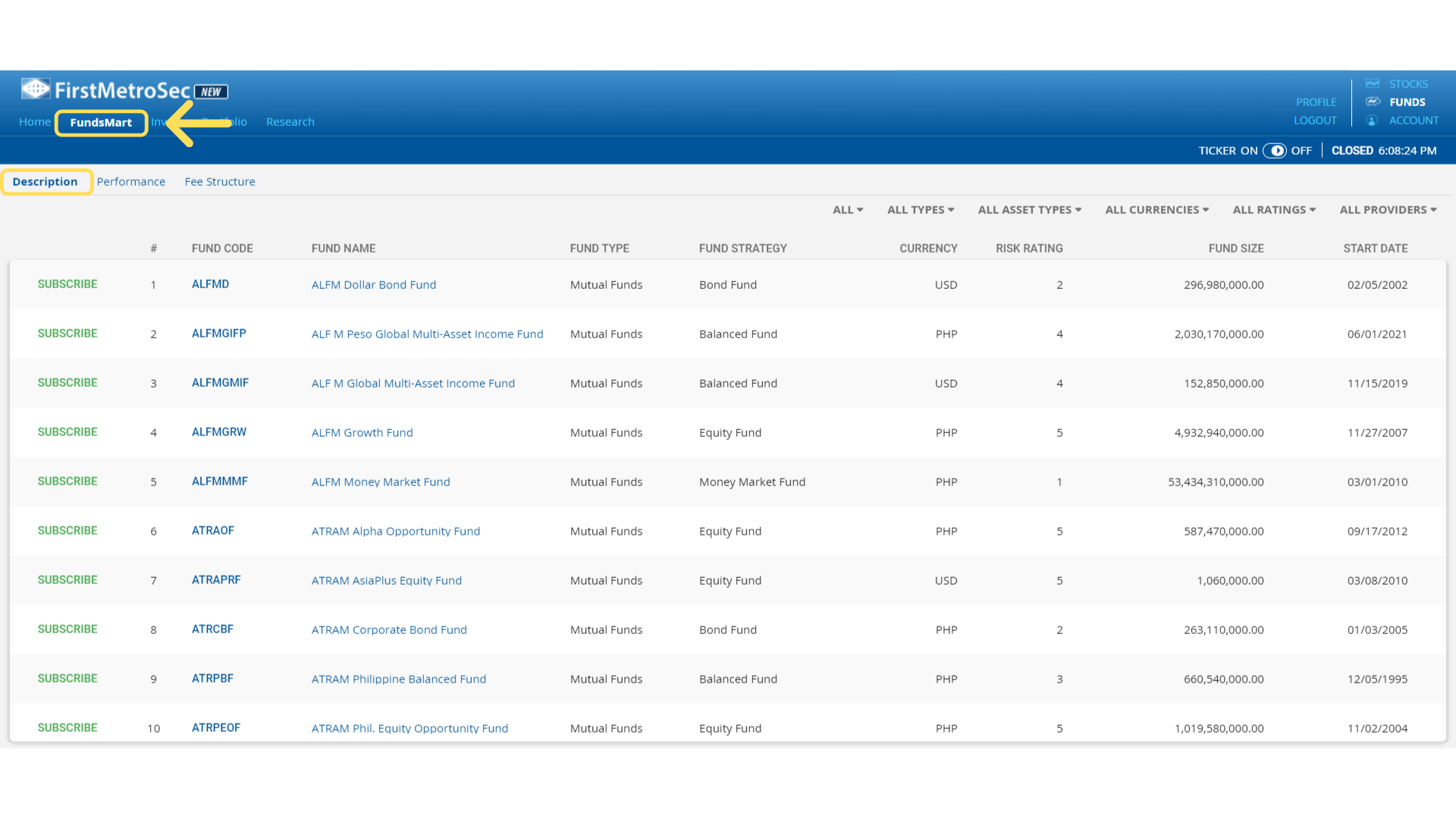Screen dimensions: 1456x819
Task: Subscribe to ALFMMMF fund
Action: (x=67, y=482)
